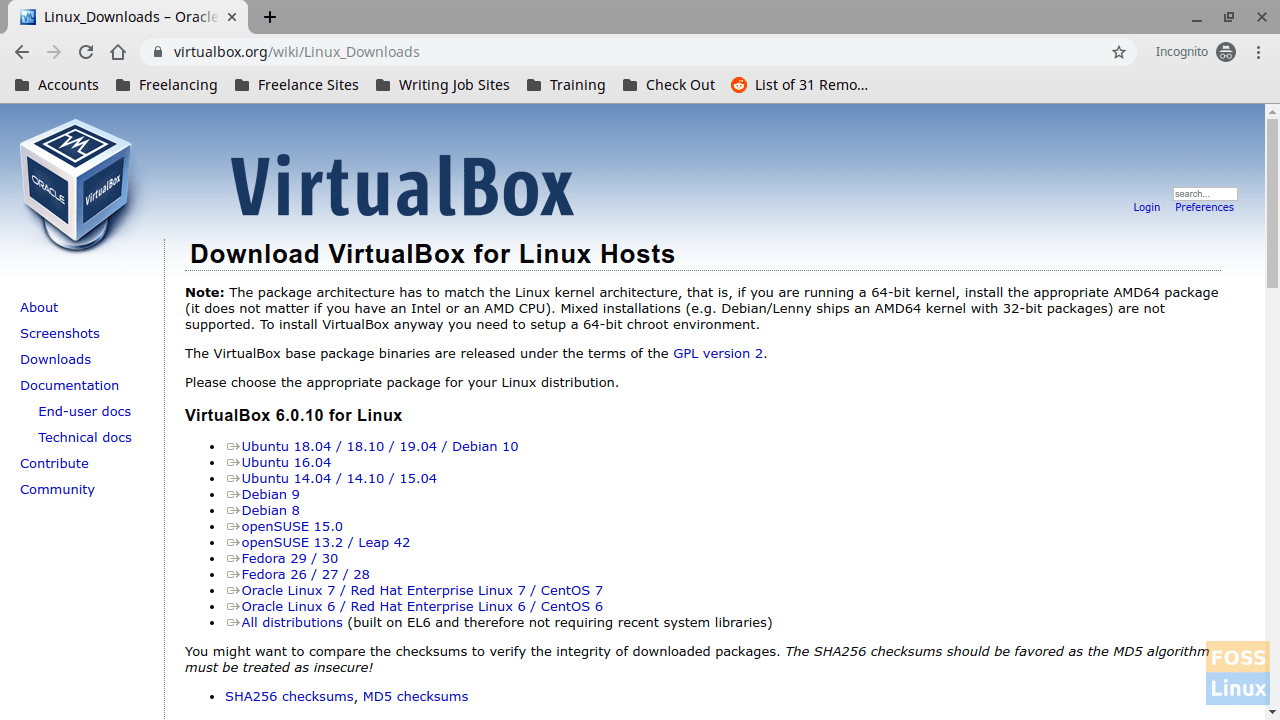The image size is (1280, 720).
Task: Download Oracle Linux 6 / CentOS 6 package
Action: coord(414,606)
